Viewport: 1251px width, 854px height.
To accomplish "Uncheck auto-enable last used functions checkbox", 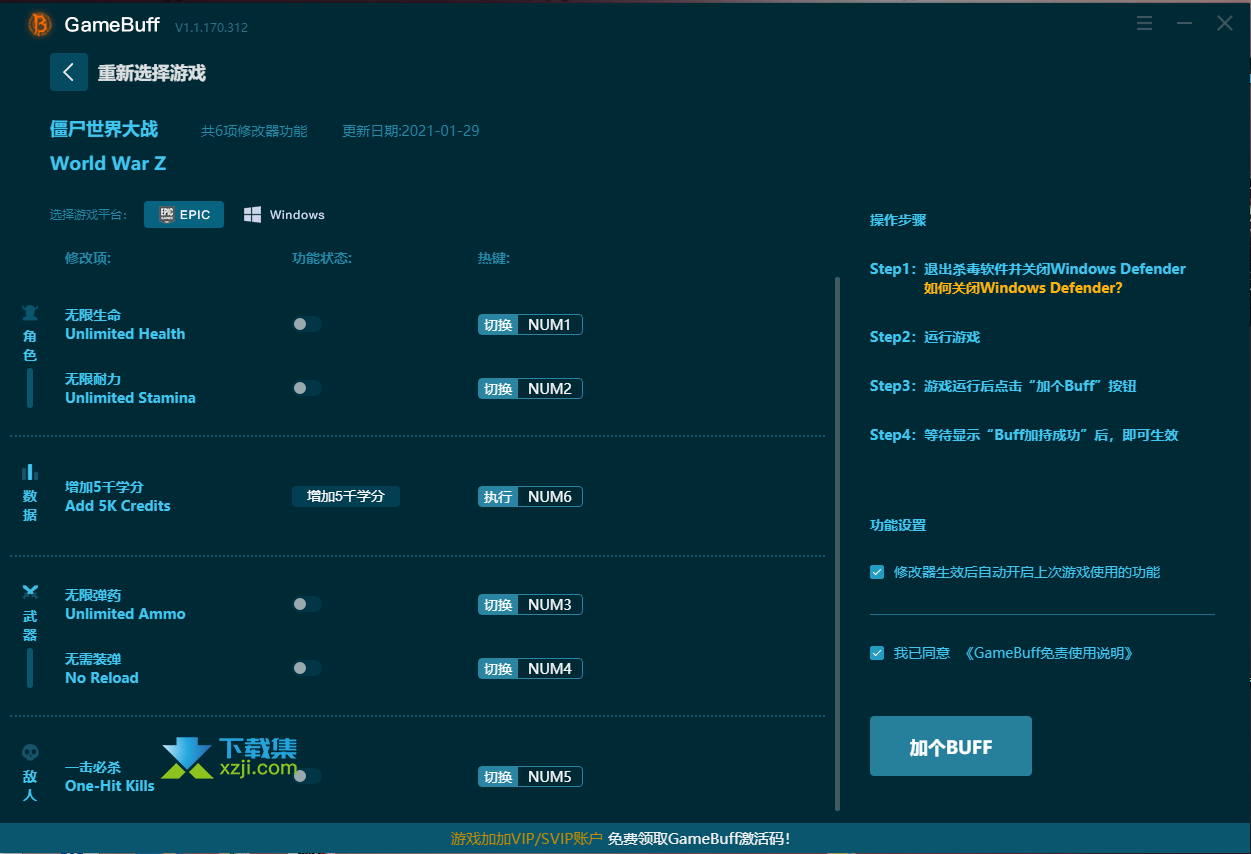I will tap(877, 572).
